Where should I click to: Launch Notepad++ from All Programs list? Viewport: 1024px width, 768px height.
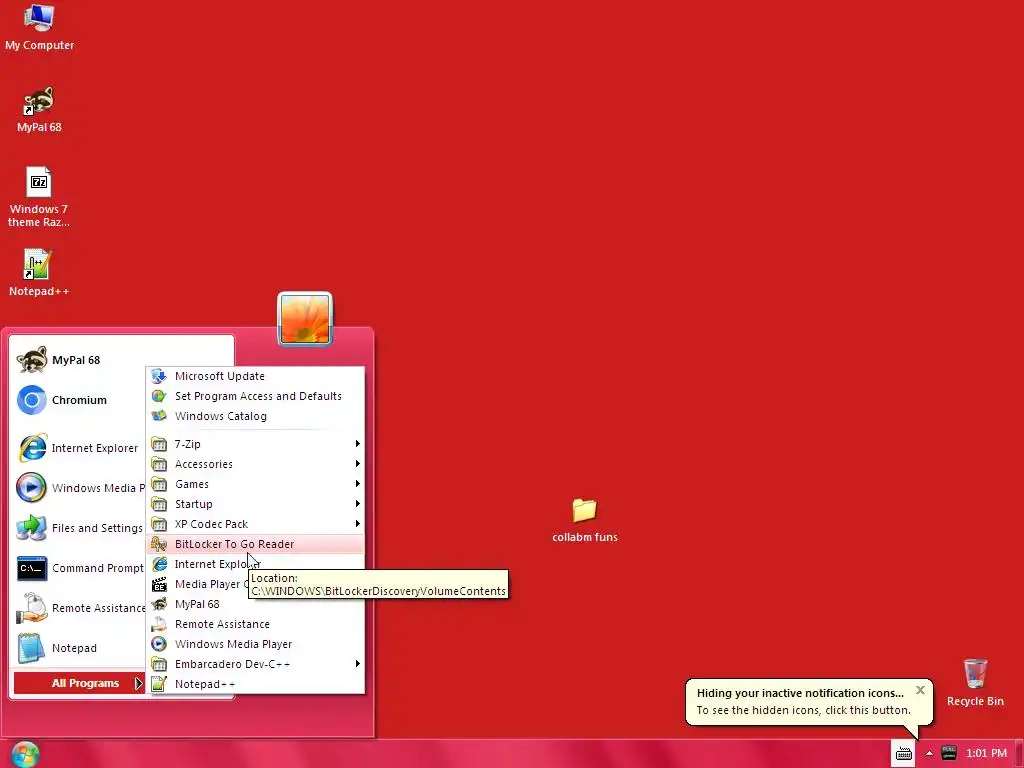(x=255, y=684)
